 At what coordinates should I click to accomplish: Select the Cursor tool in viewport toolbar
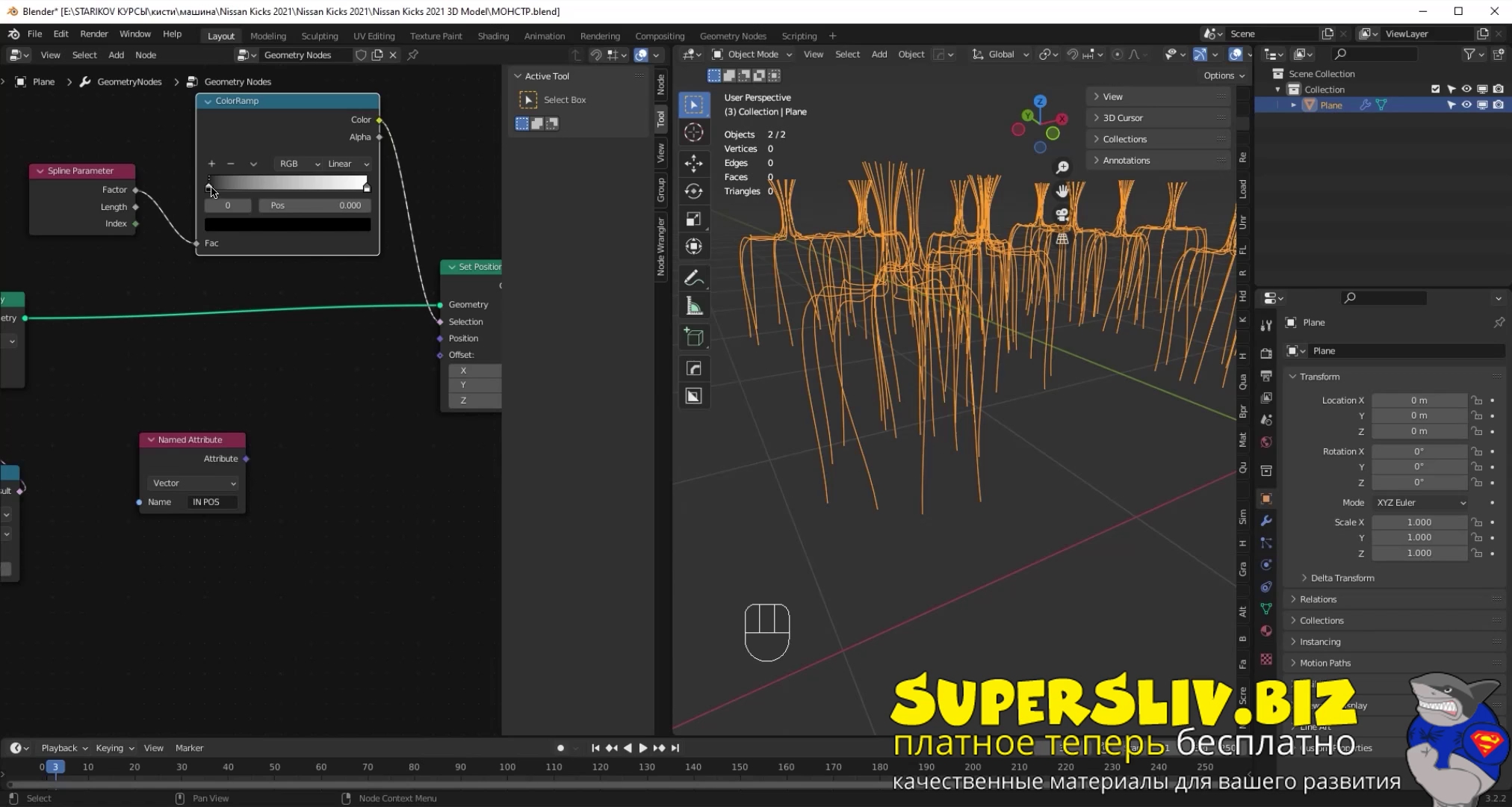[x=693, y=133]
